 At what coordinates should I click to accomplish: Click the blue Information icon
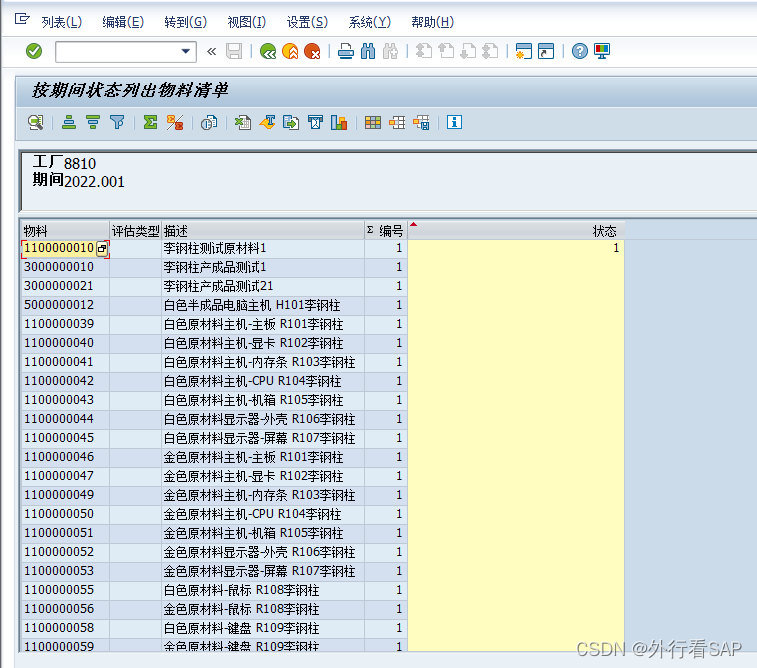click(454, 123)
